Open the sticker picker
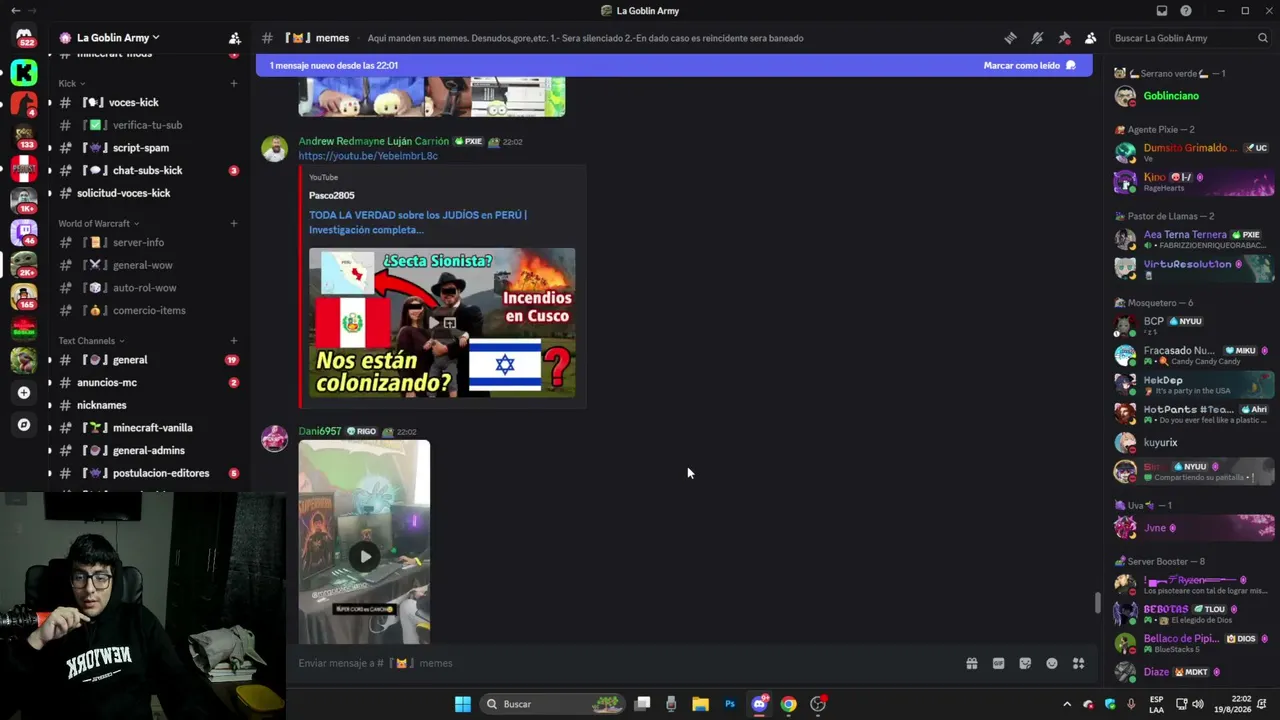The height and width of the screenshot is (720, 1280). [1025, 663]
